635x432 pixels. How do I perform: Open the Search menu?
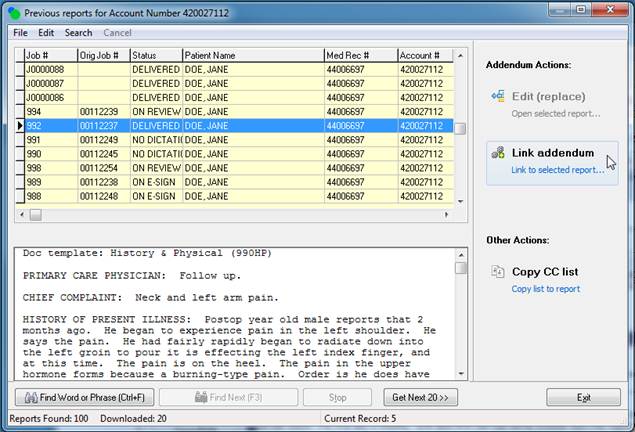pyautogui.click(x=78, y=33)
